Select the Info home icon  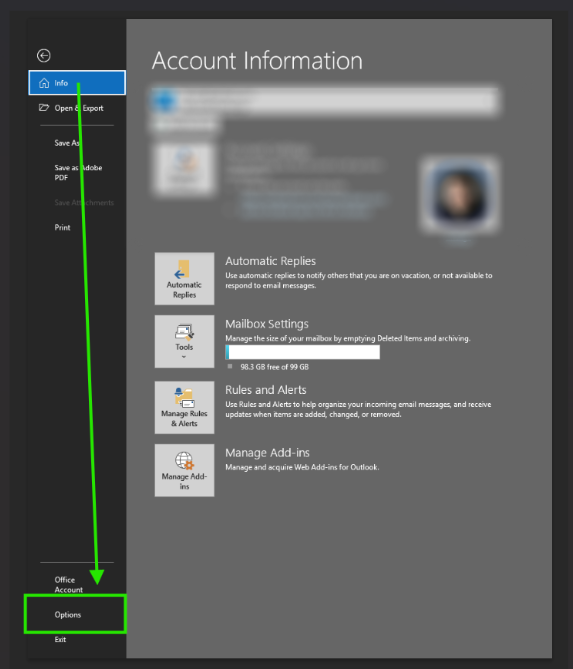coord(44,83)
